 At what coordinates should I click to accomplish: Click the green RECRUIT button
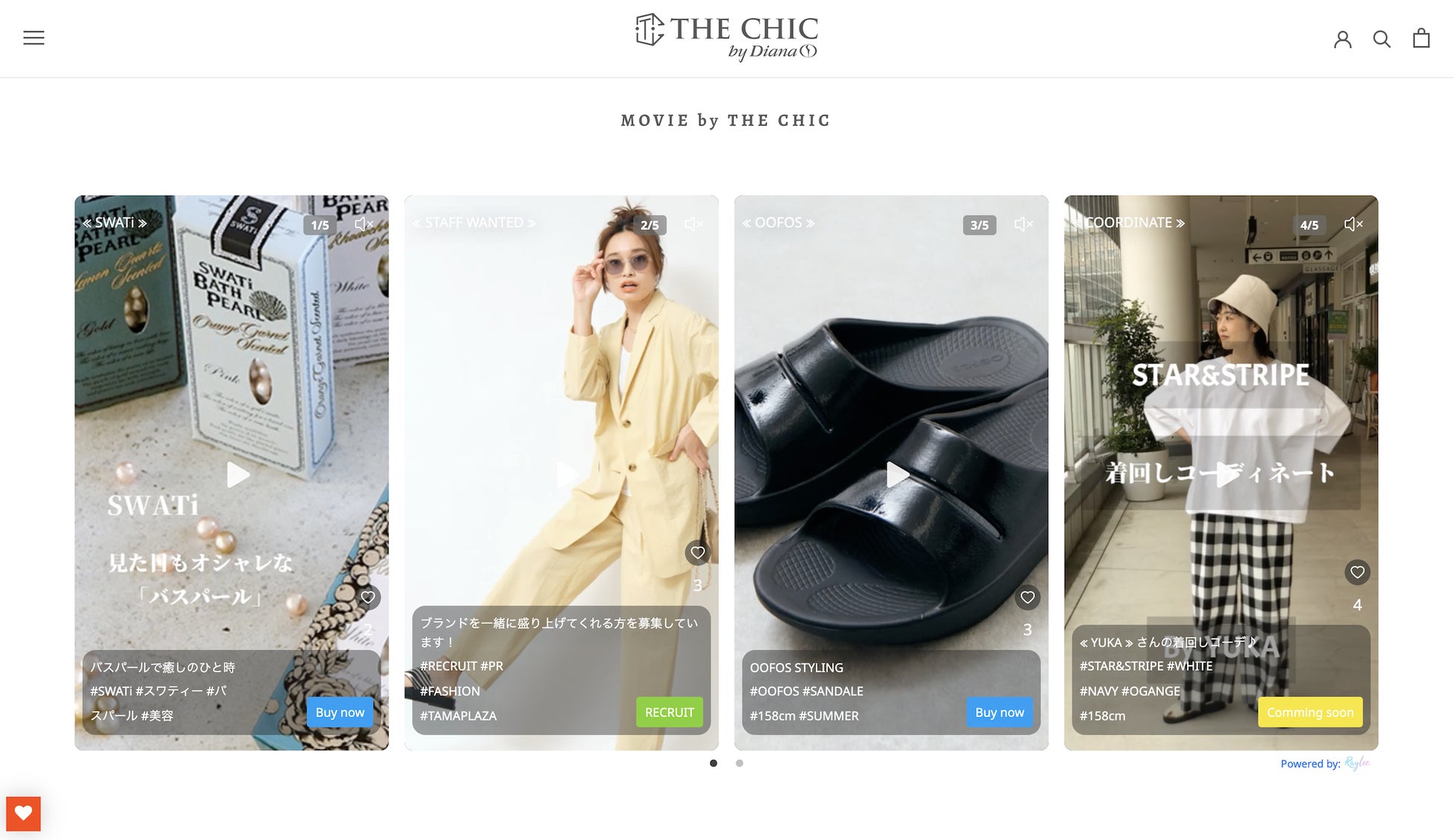click(x=669, y=712)
